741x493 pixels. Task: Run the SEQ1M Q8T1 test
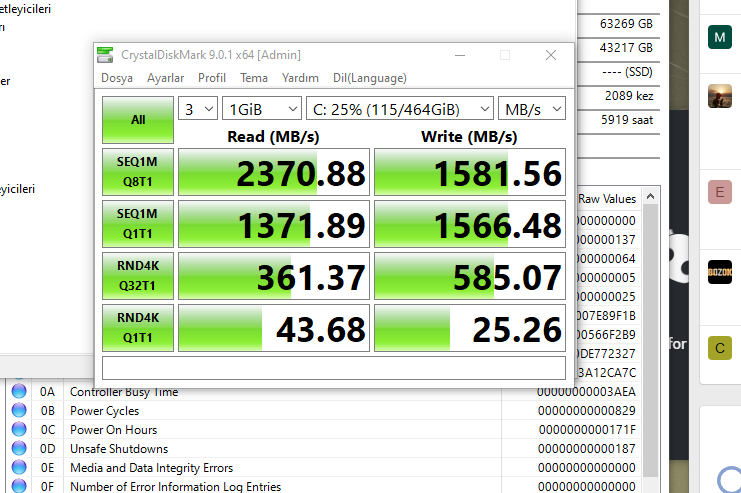click(138, 172)
